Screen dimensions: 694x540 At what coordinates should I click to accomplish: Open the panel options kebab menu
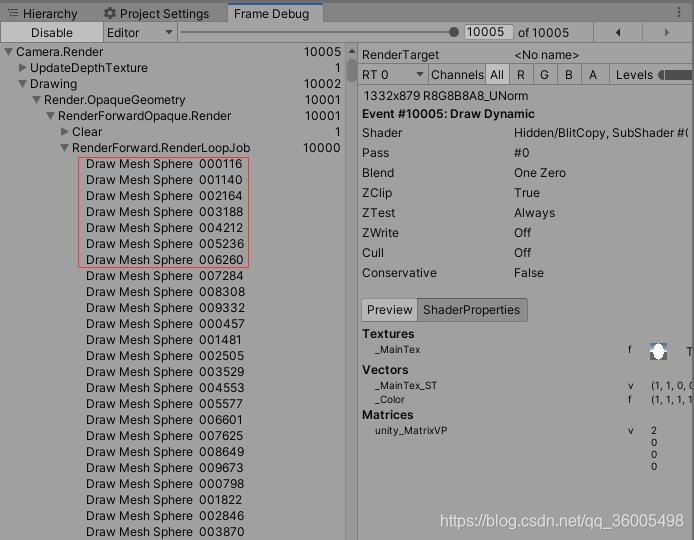point(679,12)
